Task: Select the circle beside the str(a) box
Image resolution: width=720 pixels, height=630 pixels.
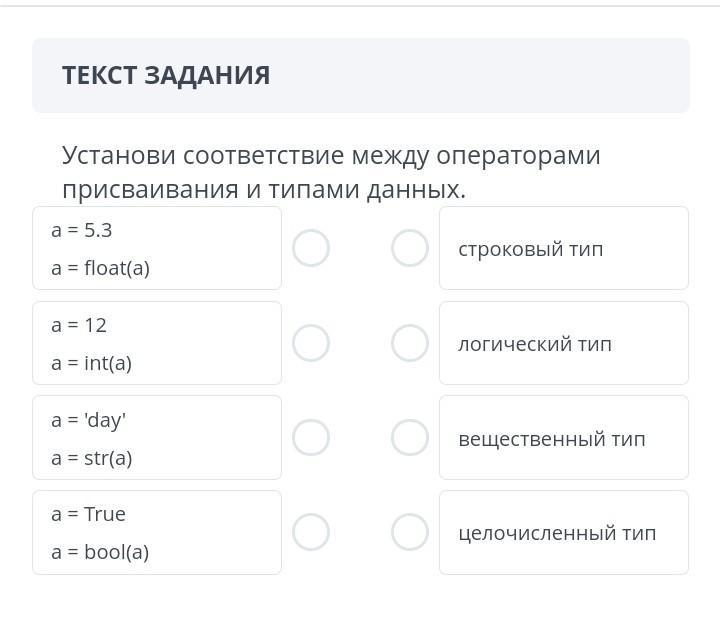Action: (x=311, y=437)
